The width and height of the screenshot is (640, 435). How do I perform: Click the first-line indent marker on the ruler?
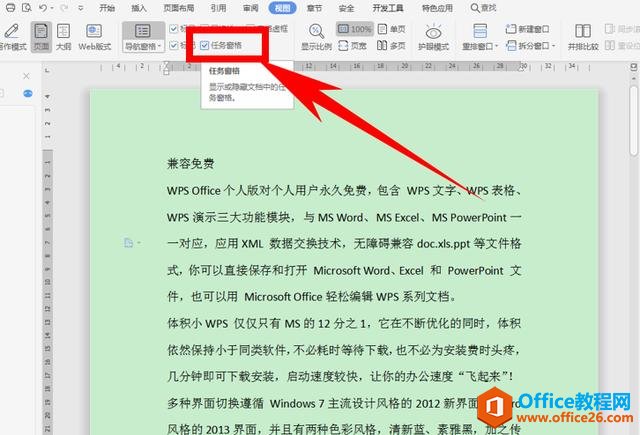166,64
